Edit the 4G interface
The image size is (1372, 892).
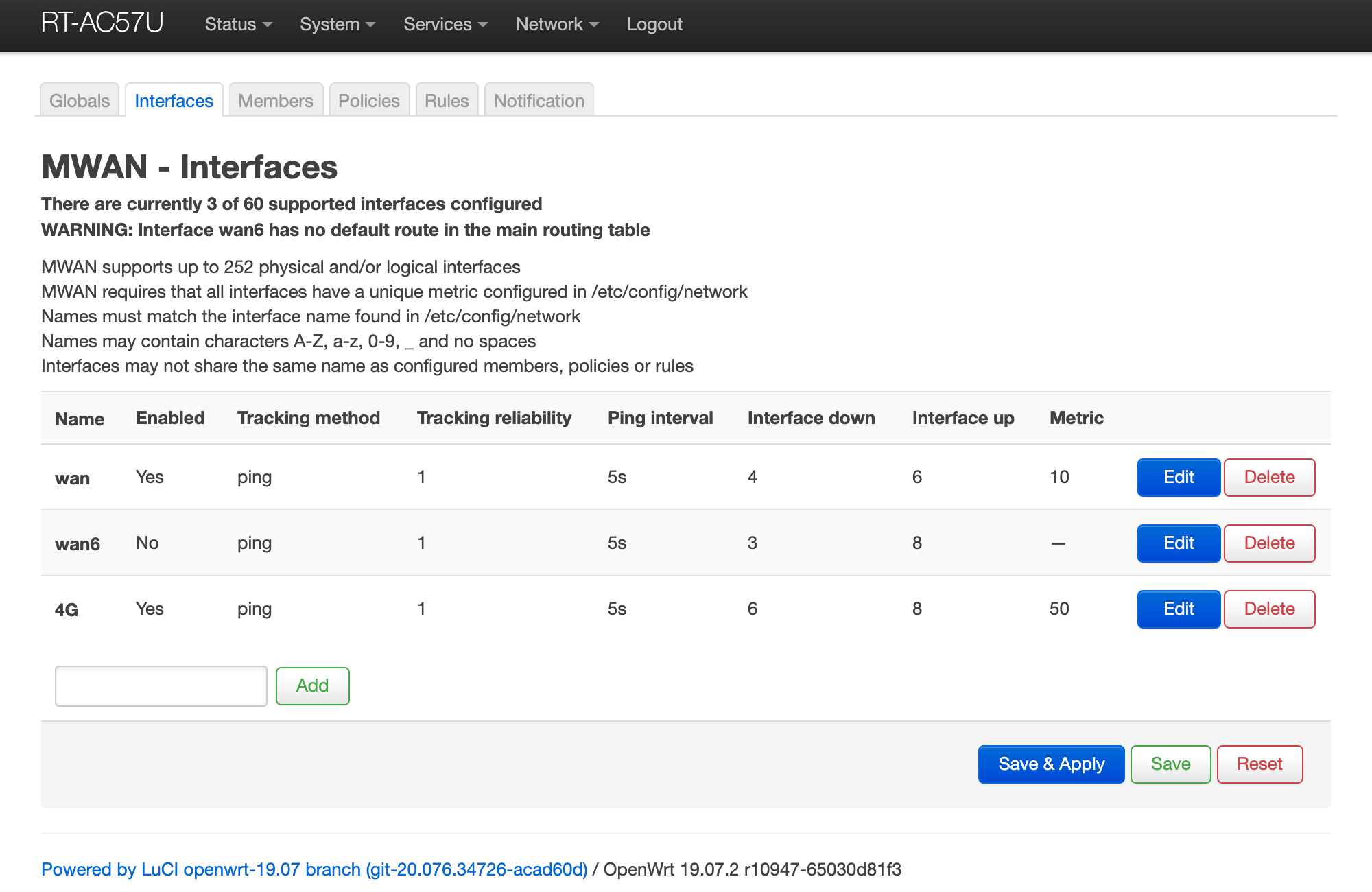click(1179, 609)
